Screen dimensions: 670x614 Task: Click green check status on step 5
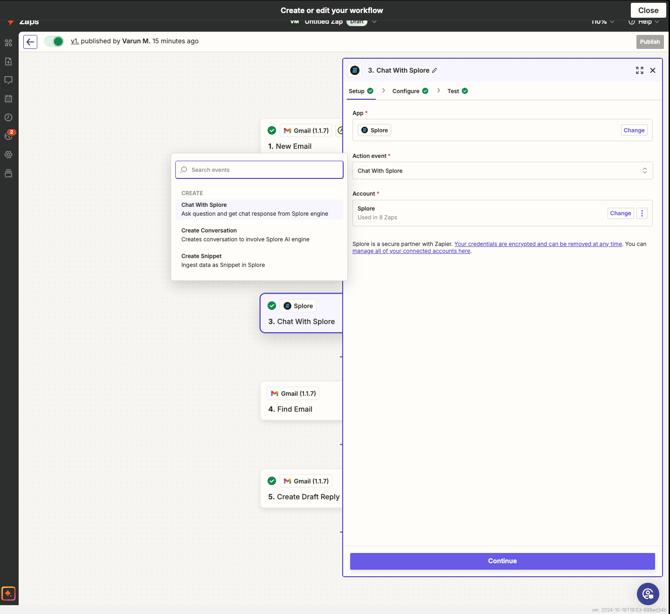272,481
